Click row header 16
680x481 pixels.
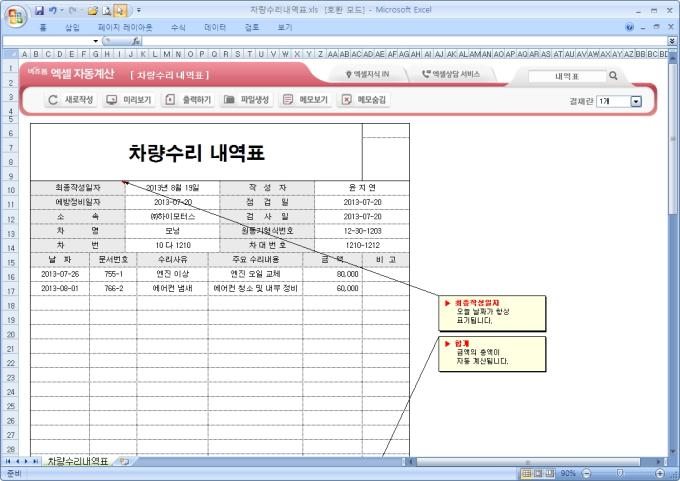pyautogui.click(x=10, y=277)
